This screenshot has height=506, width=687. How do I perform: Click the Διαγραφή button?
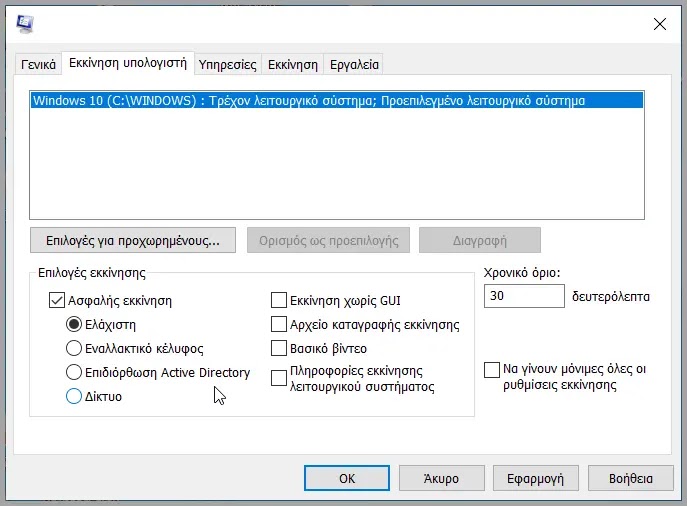tap(480, 240)
